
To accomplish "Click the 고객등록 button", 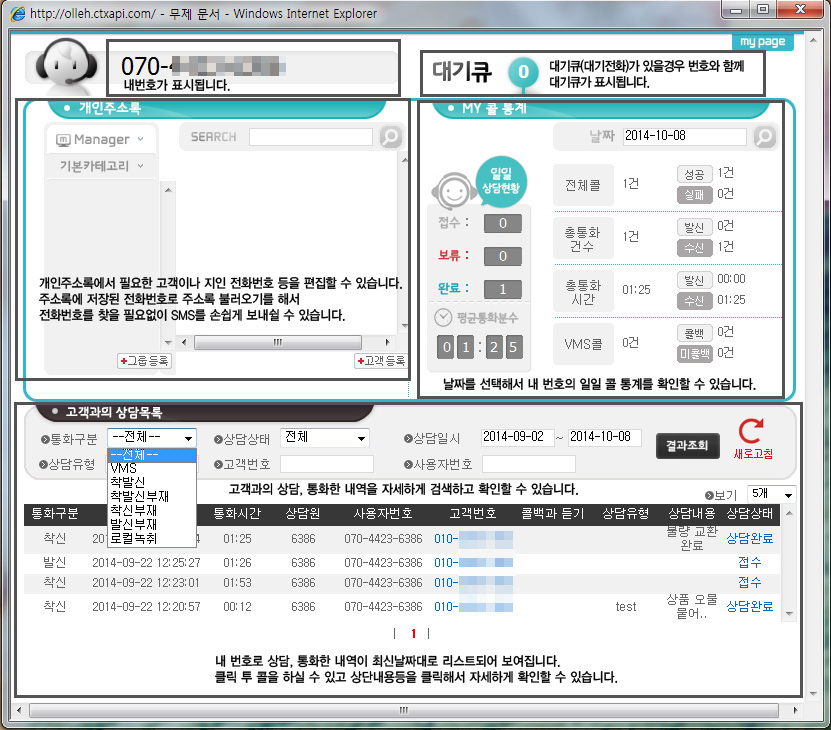I will pos(380,361).
